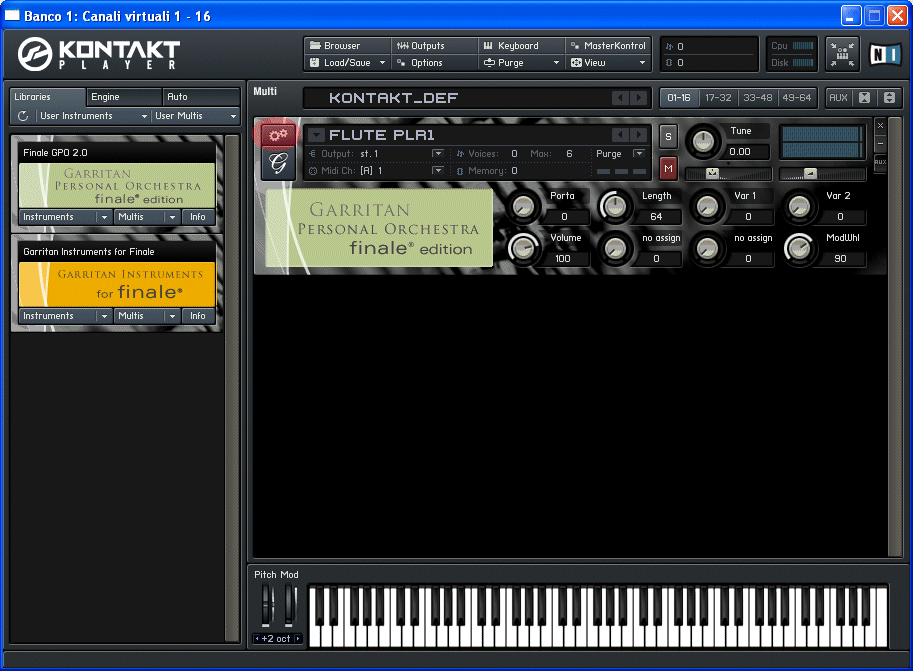The width and height of the screenshot is (913, 671).
Task: Toggle the on-screen Keyboard
Action: coord(520,46)
